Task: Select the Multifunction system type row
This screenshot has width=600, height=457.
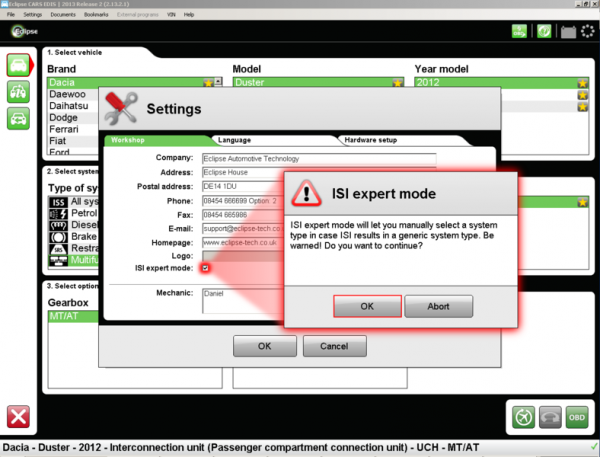Action: click(73, 260)
